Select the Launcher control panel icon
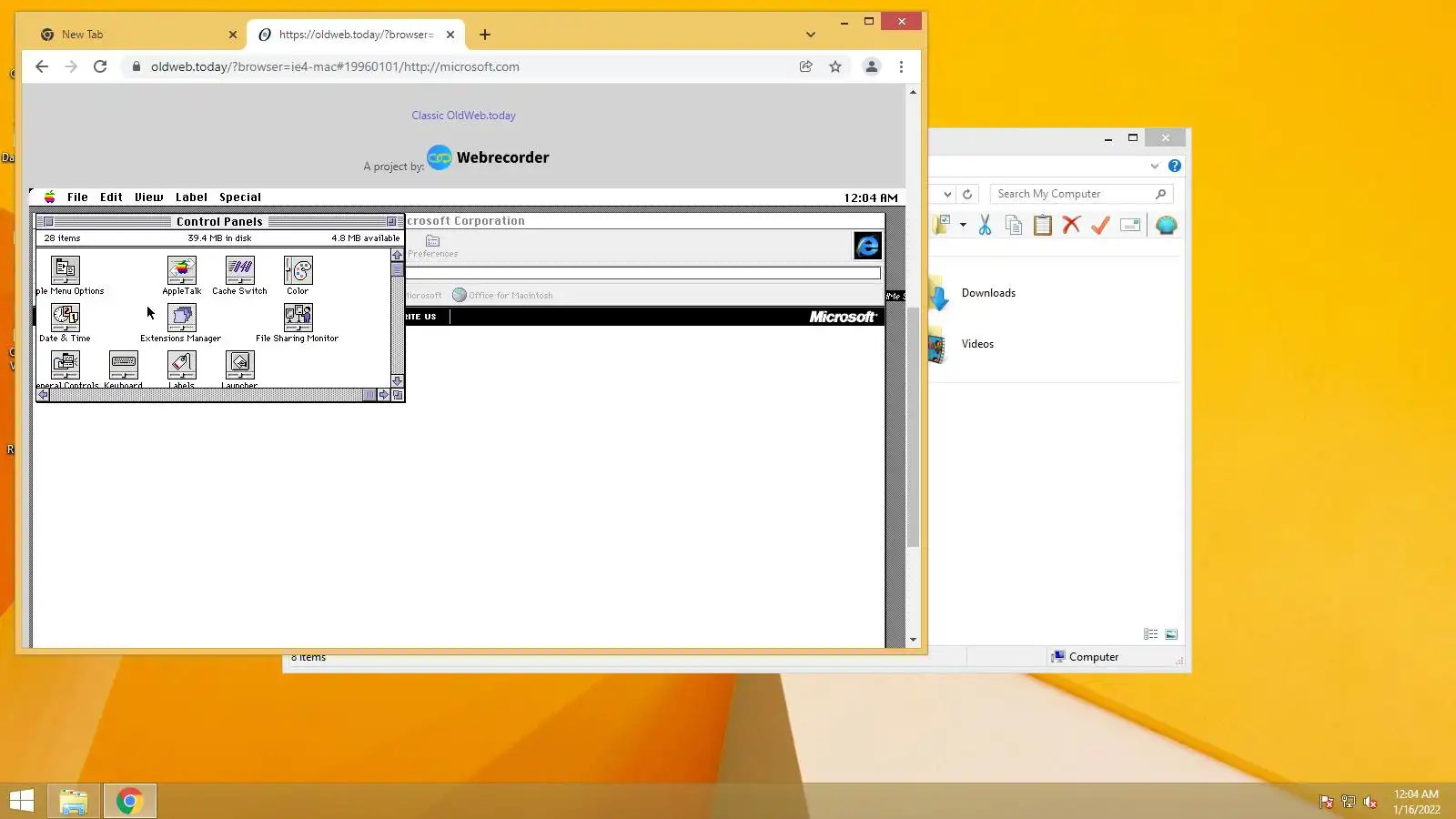Image resolution: width=1456 pixels, height=819 pixels. 240,365
